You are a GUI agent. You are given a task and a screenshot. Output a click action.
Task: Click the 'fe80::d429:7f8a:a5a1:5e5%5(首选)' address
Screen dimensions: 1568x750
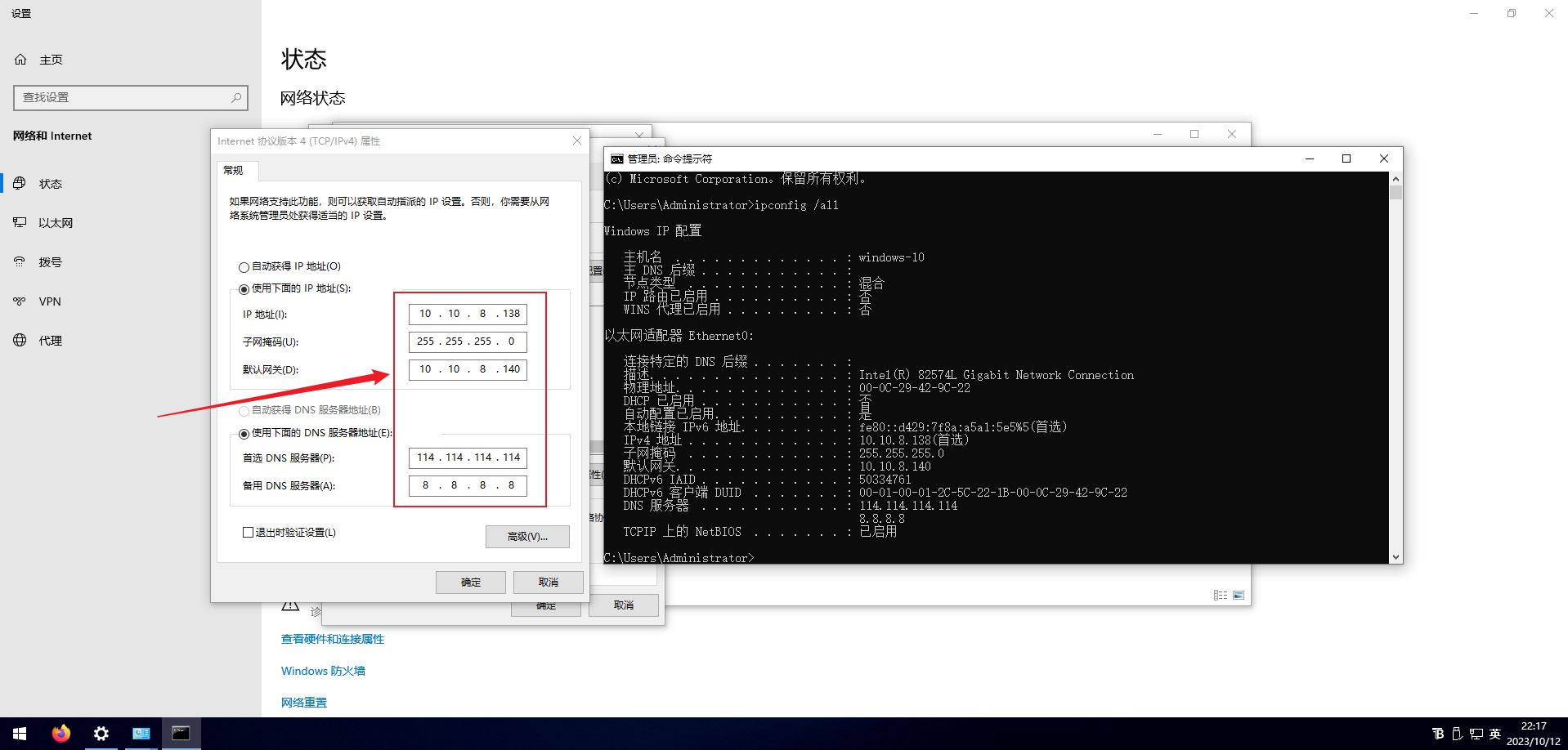(962, 427)
